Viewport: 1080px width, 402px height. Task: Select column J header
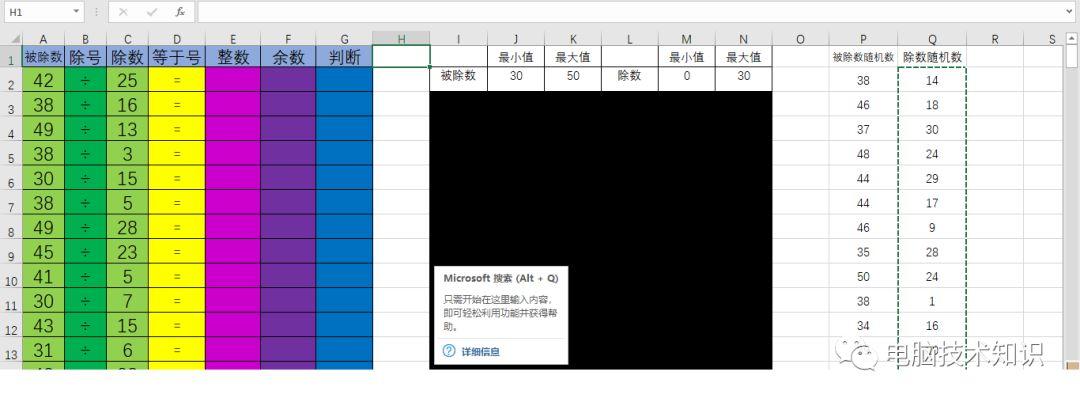point(516,40)
